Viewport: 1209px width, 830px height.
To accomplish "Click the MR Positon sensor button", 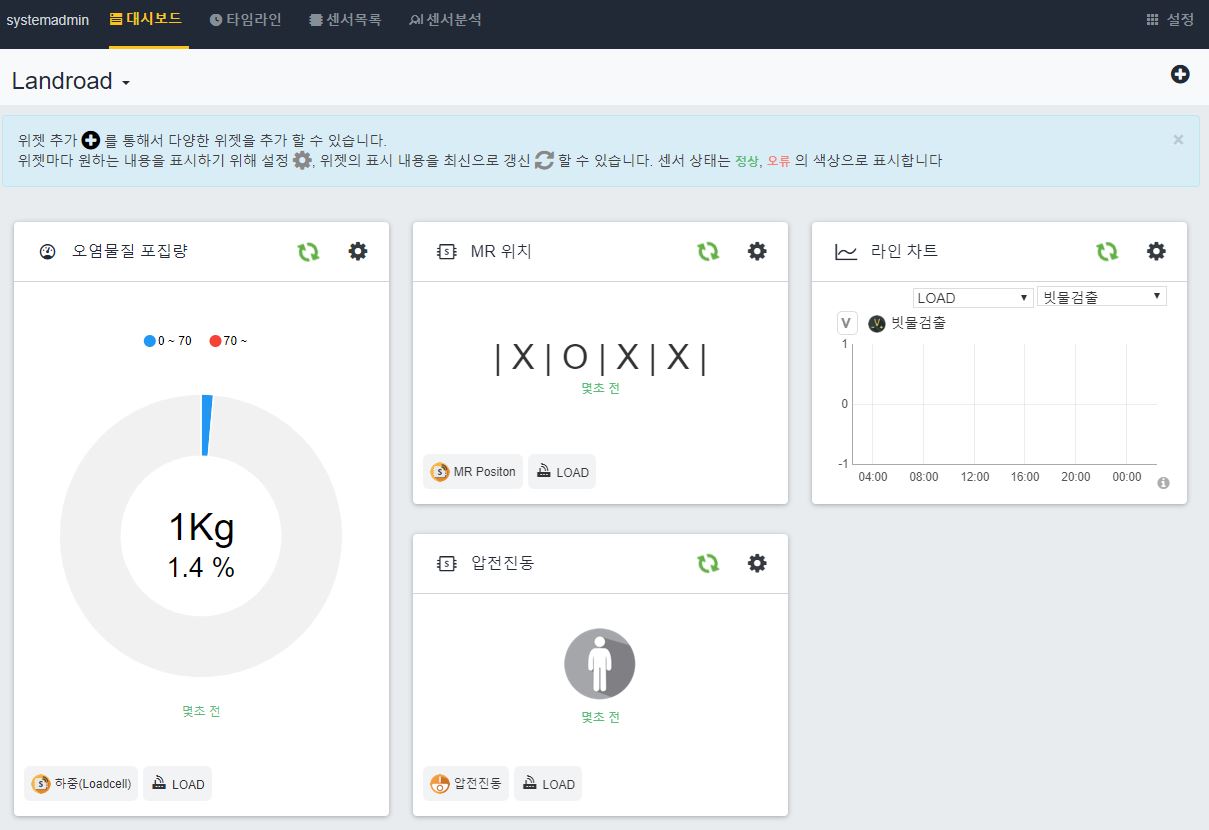I will [473, 472].
